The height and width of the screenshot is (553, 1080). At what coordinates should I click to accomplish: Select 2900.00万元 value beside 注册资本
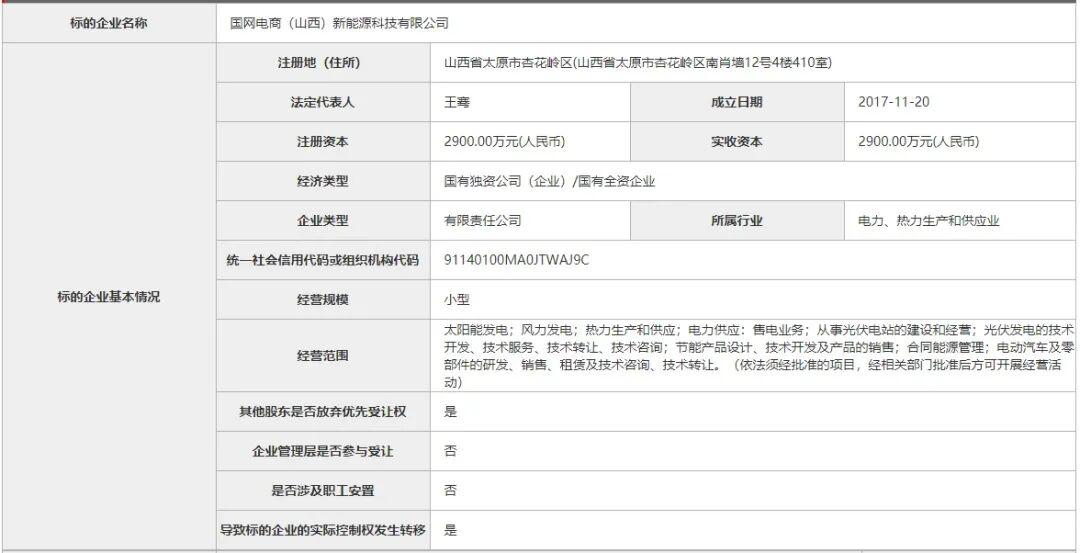[x=505, y=142]
